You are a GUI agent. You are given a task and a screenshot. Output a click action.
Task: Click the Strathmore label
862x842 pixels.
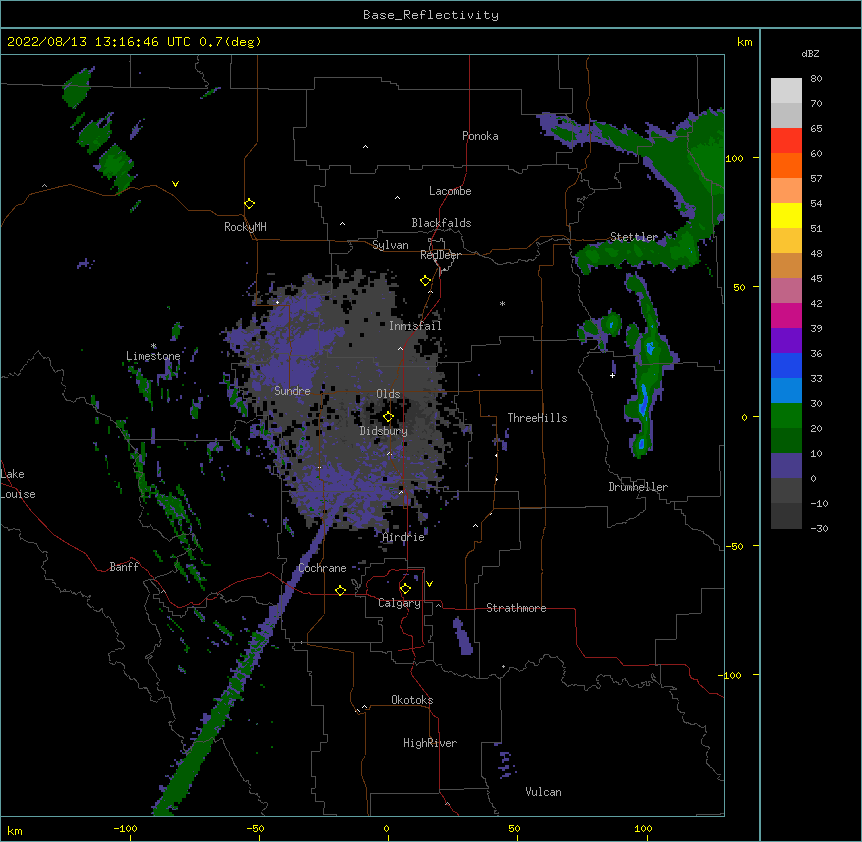click(516, 608)
